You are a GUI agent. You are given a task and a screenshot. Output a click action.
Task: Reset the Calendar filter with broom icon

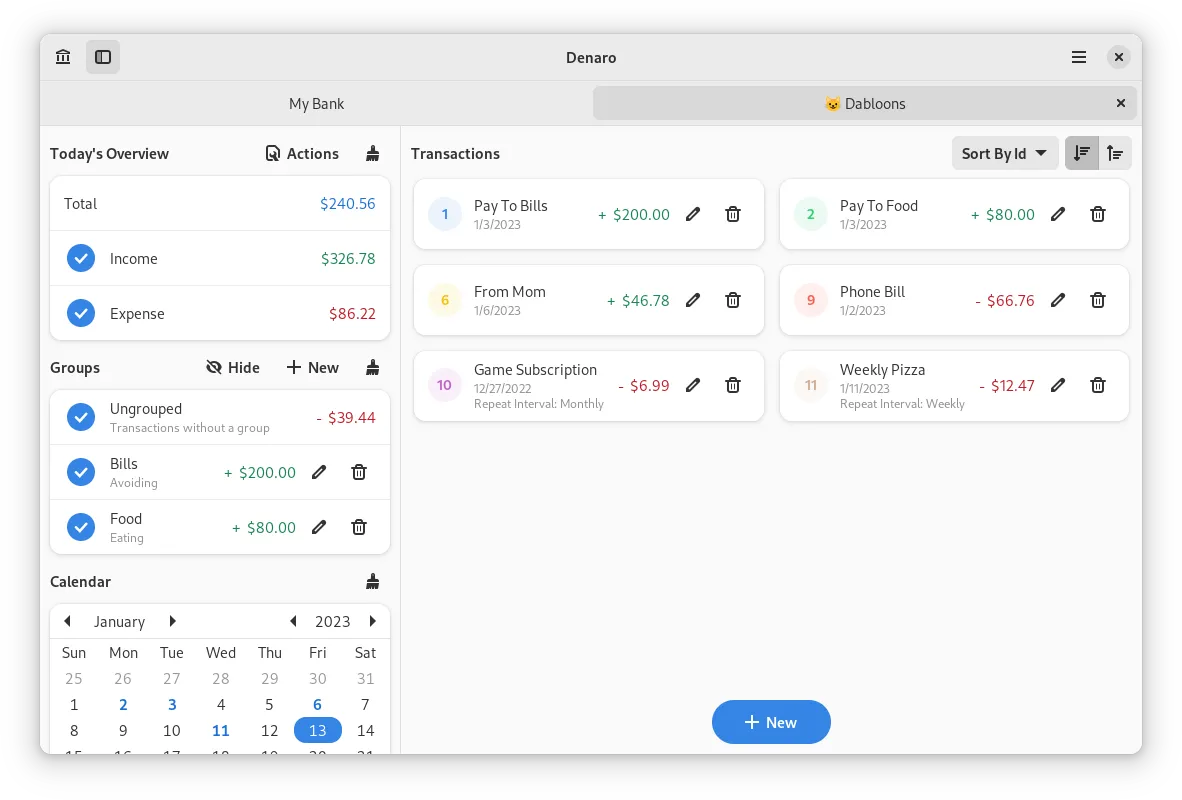tap(373, 582)
